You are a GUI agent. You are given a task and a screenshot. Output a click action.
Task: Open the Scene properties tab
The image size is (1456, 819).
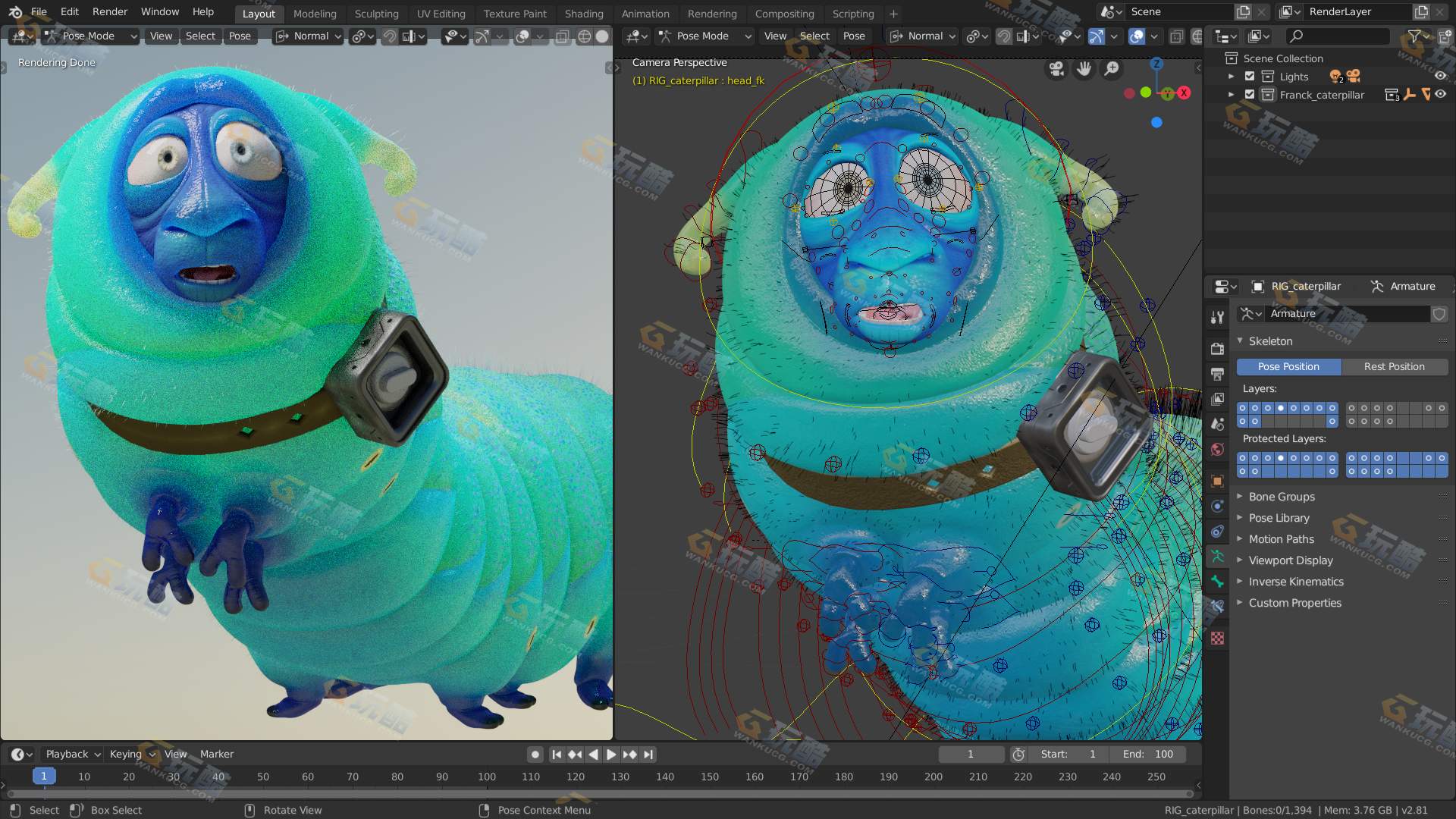click(1217, 425)
